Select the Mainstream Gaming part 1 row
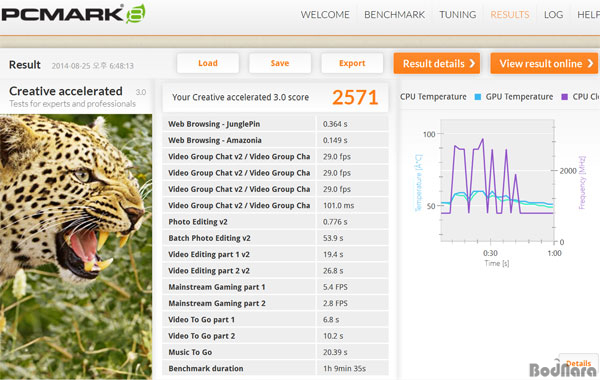This screenshot has height=380, width=600. [275, 287]
